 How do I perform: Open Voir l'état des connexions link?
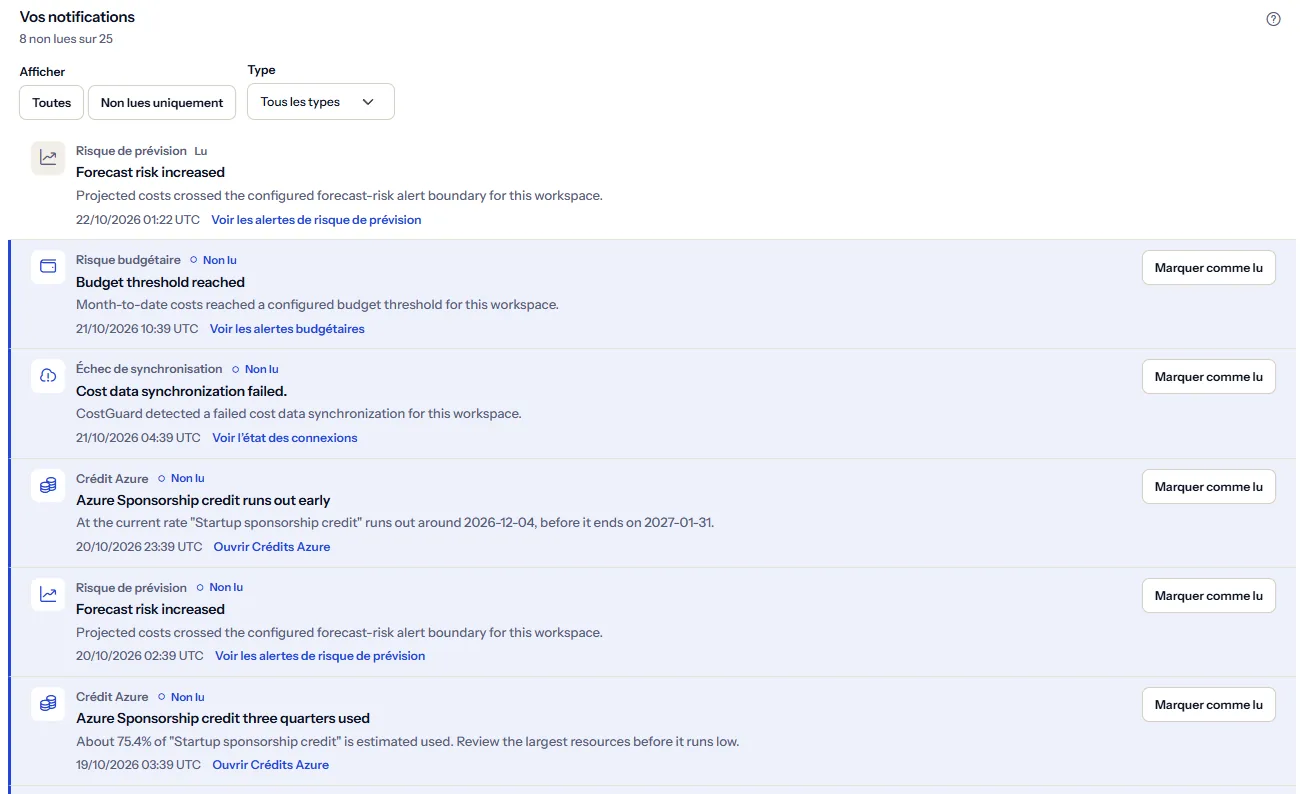point(285,438)
